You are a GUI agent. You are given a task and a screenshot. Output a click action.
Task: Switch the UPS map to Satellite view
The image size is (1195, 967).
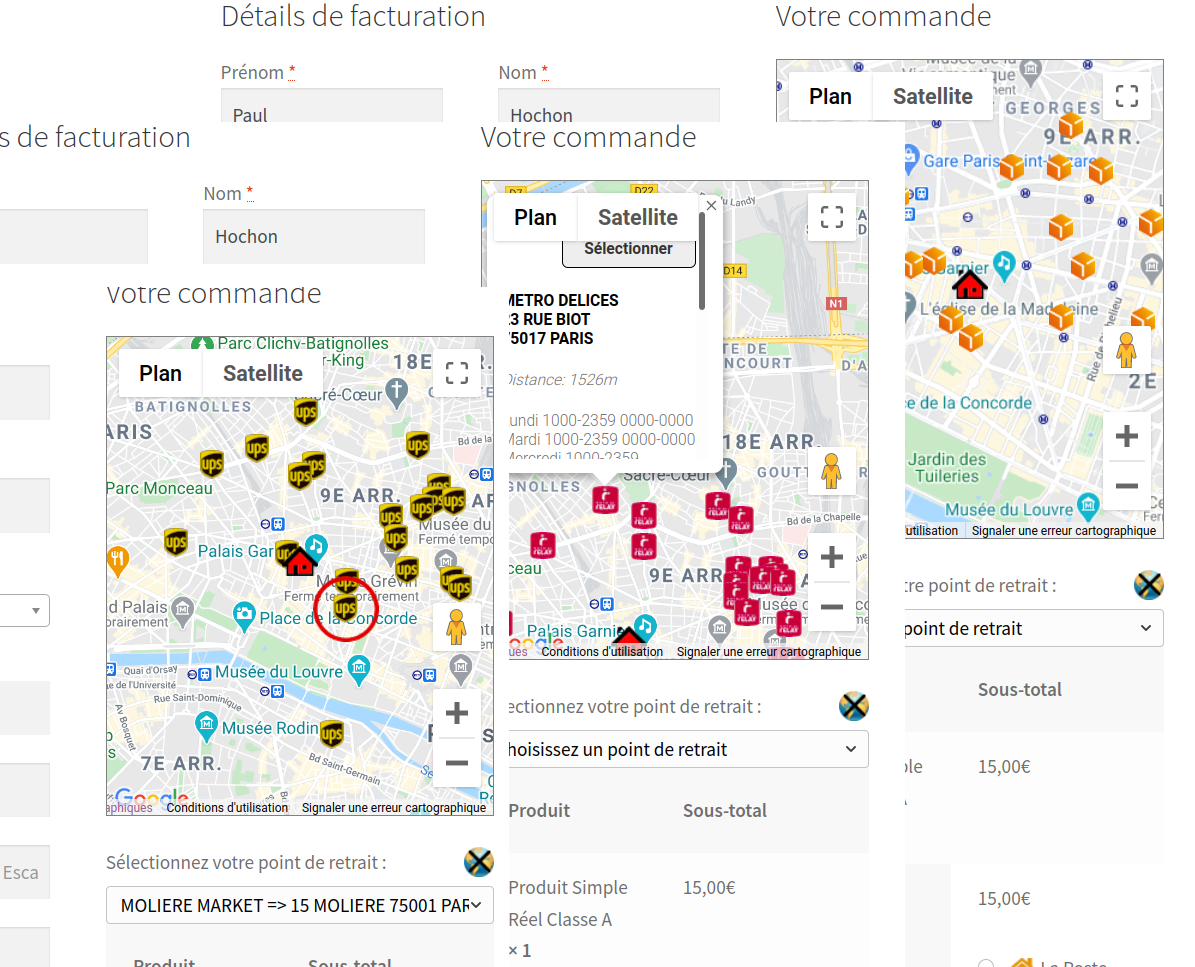pos(263,373)
